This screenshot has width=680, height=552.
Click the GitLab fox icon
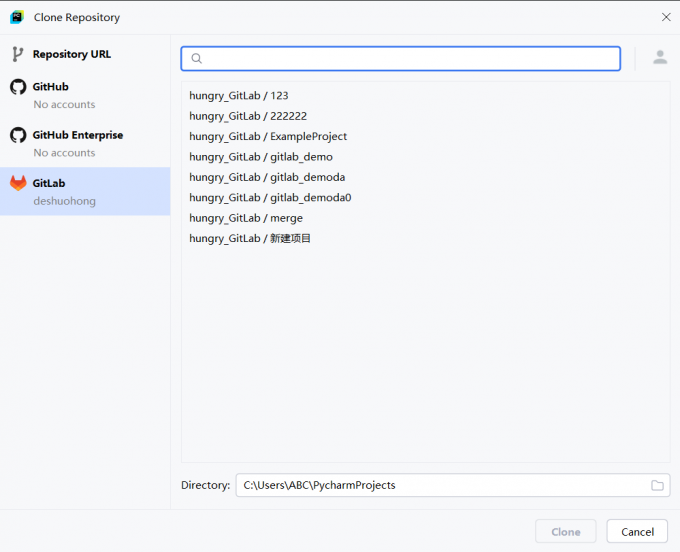tap(18, 183)
